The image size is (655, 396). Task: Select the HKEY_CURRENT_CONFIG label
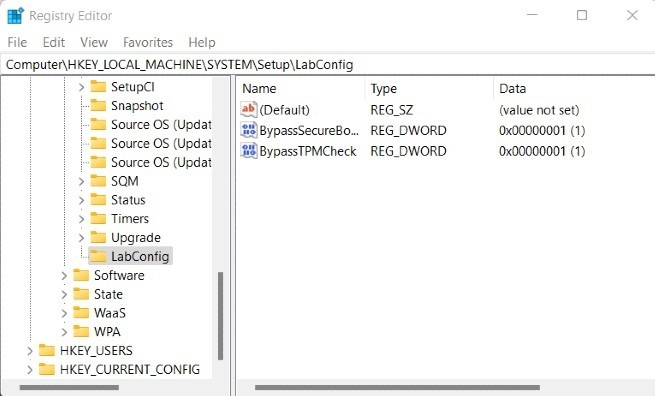tap(130, 369)
